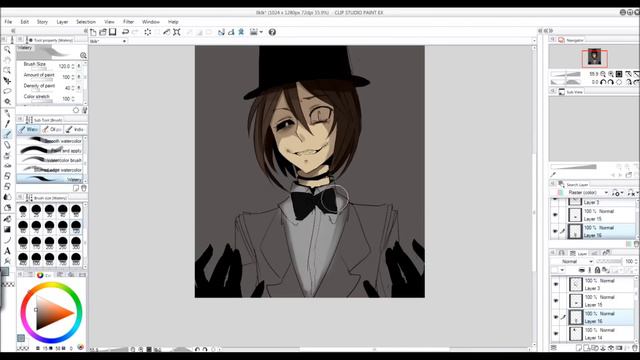Toggle snap to ruler icon

tap(221, 32)
